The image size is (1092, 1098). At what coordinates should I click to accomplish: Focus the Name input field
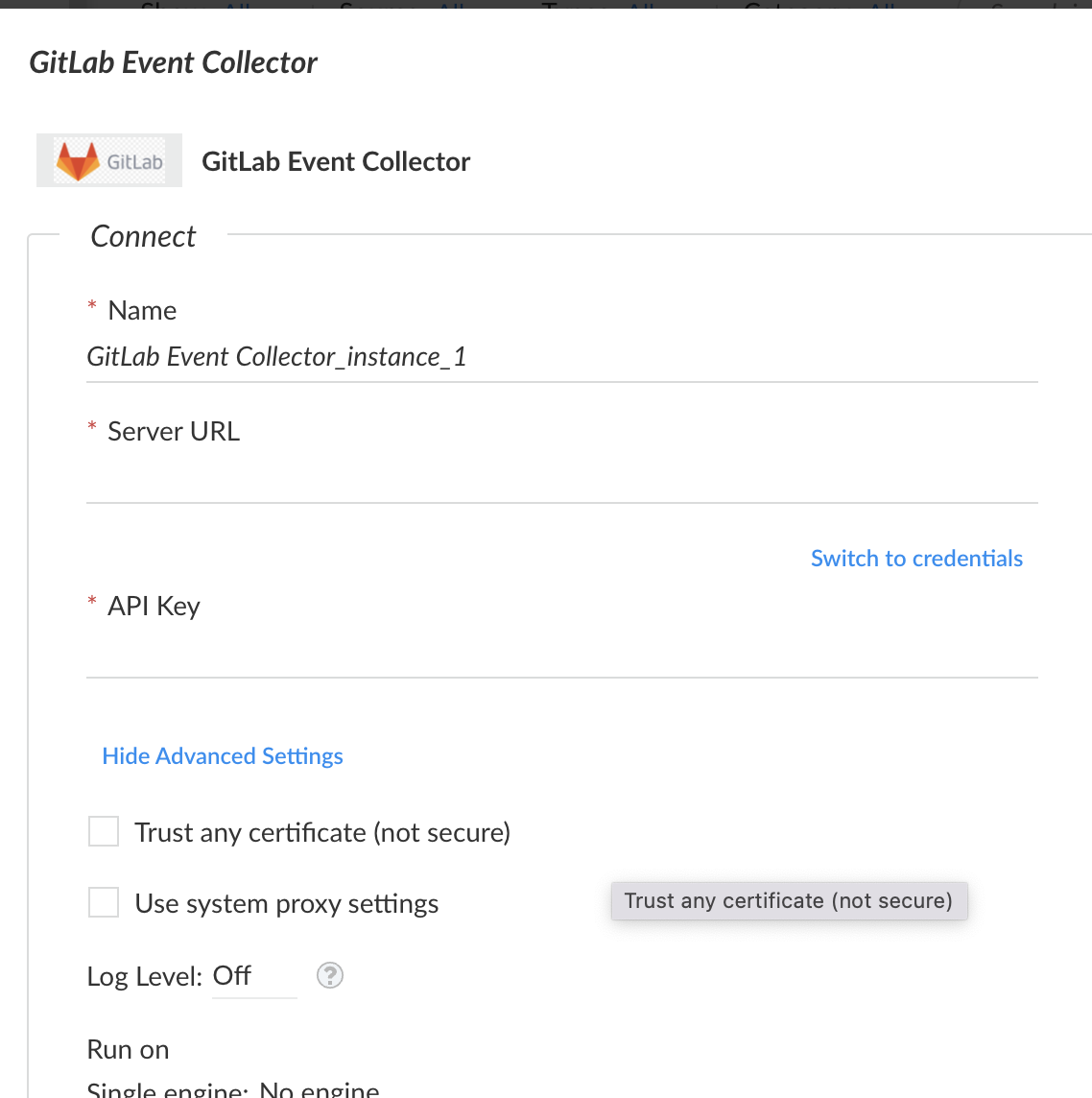562,357
